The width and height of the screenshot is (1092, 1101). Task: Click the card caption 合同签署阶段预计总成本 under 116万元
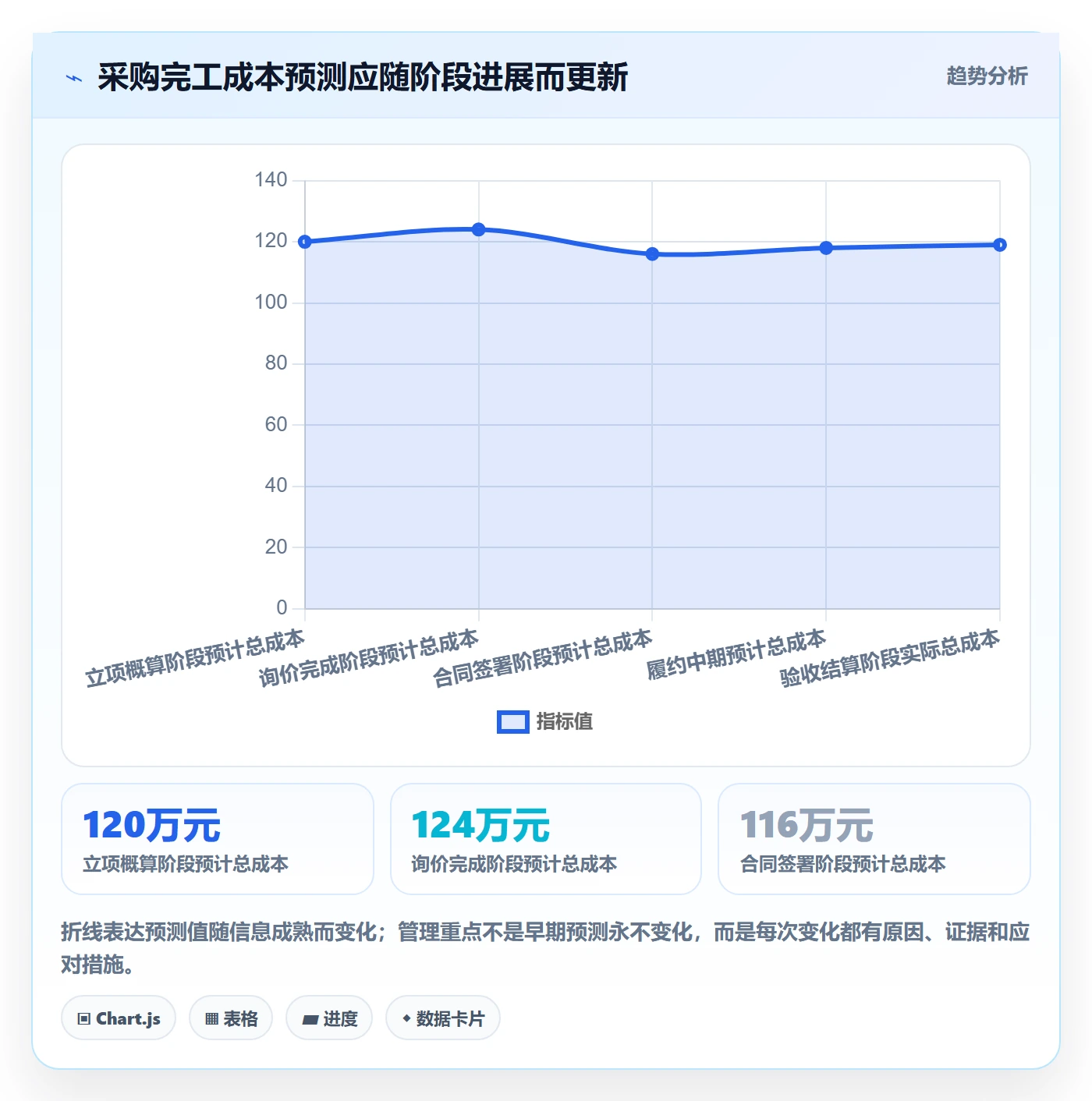(842, 864)
